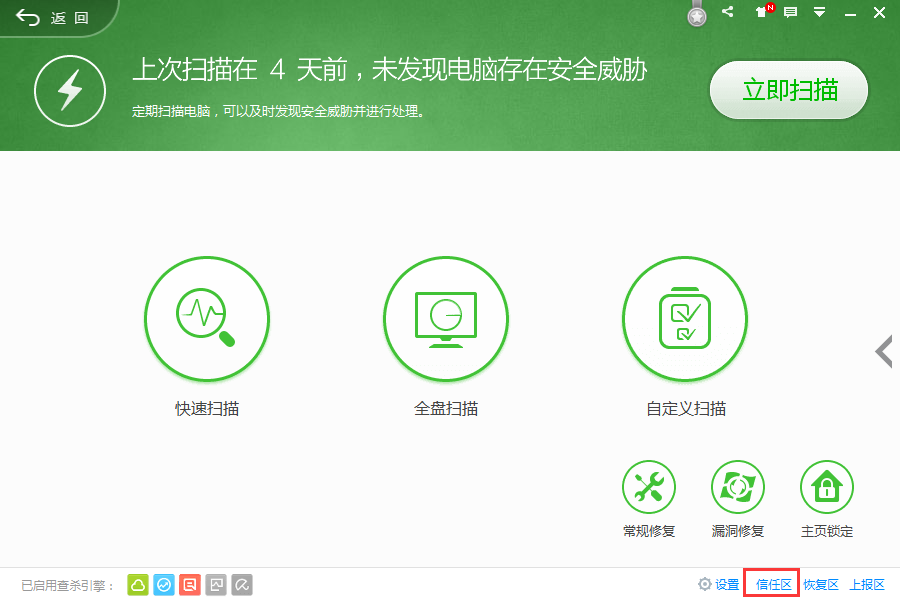Click the 已启用查杀引擎 status text

coord(67,586)
